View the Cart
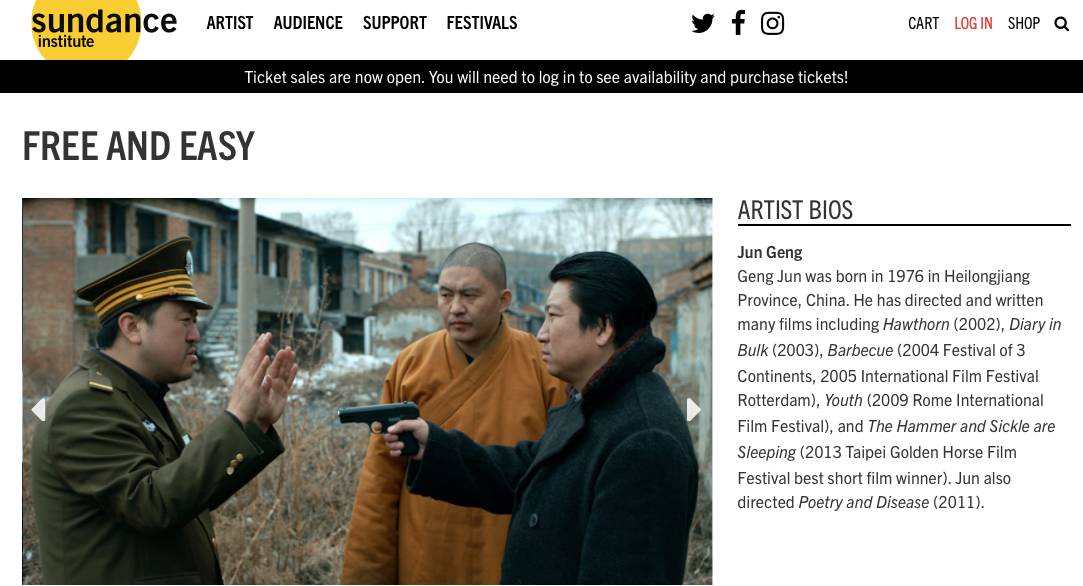The image size is (1083, 586). pyautogui.click(x=923, y=23)
